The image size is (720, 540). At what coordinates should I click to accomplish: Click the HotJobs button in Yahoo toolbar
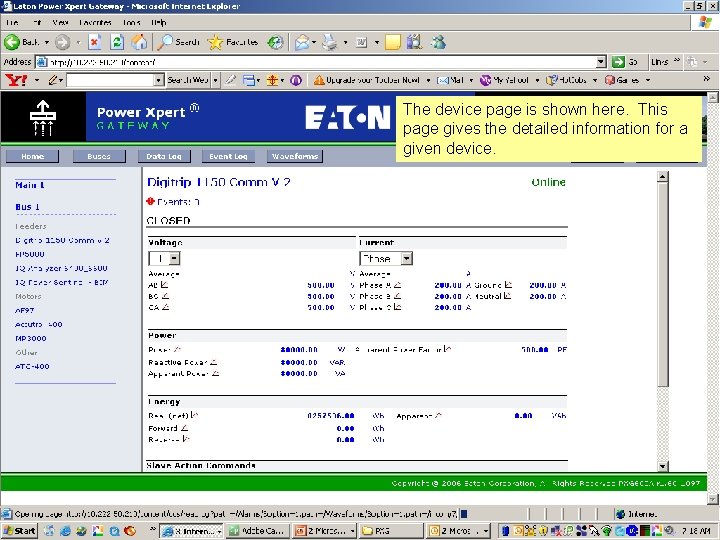pyautogui.click(x=567, y=80)
